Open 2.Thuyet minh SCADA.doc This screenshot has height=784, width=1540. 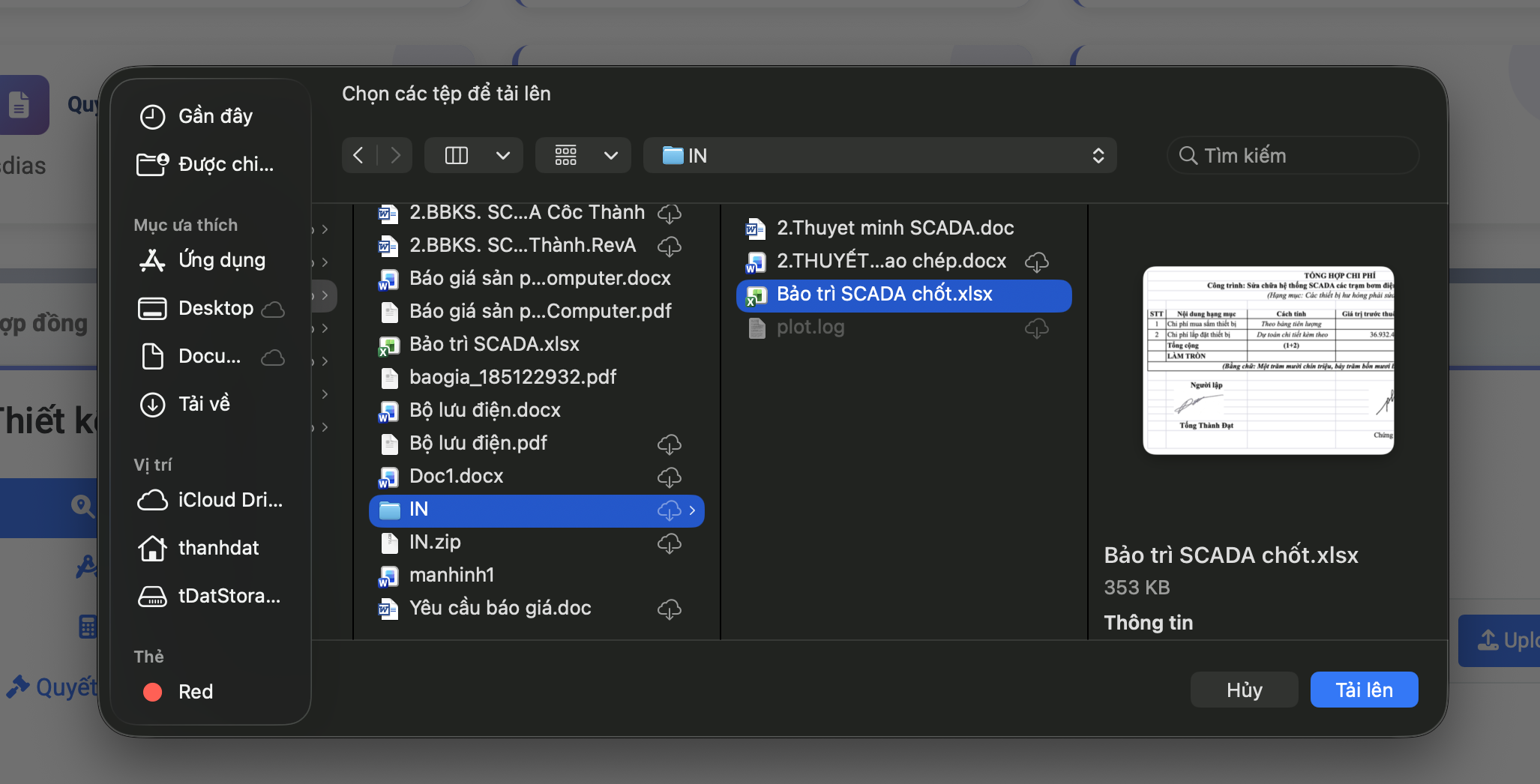[x=893, y=228]
